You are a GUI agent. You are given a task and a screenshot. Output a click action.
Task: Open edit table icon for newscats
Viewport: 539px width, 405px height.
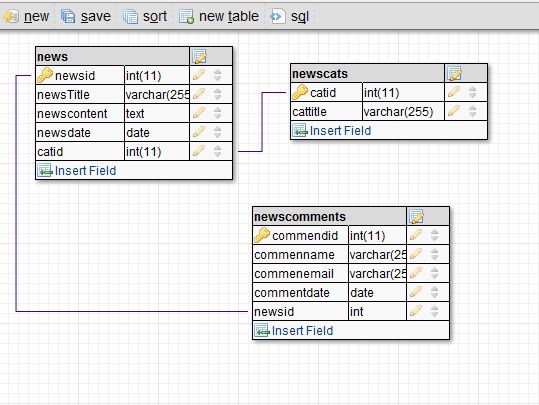tap(454, 74)
